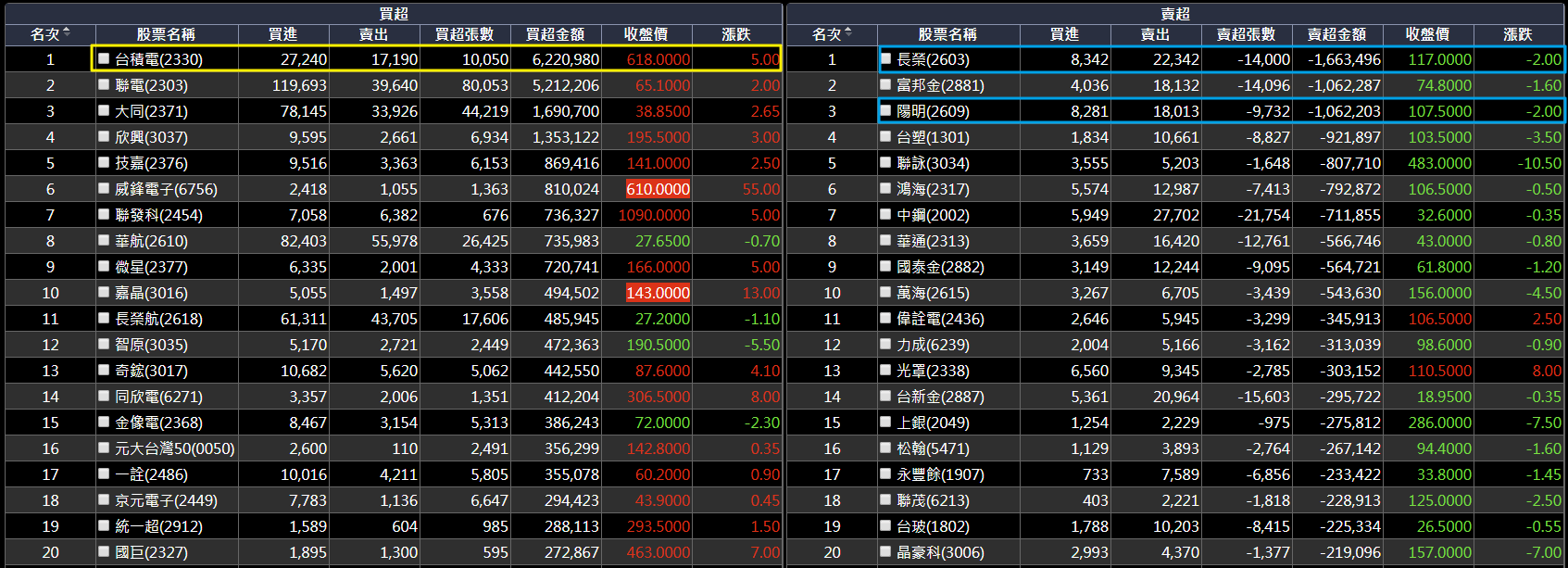Tick the checkbox for 元大台灣50(0050)
1568x568 pixels.
(105, 448)
